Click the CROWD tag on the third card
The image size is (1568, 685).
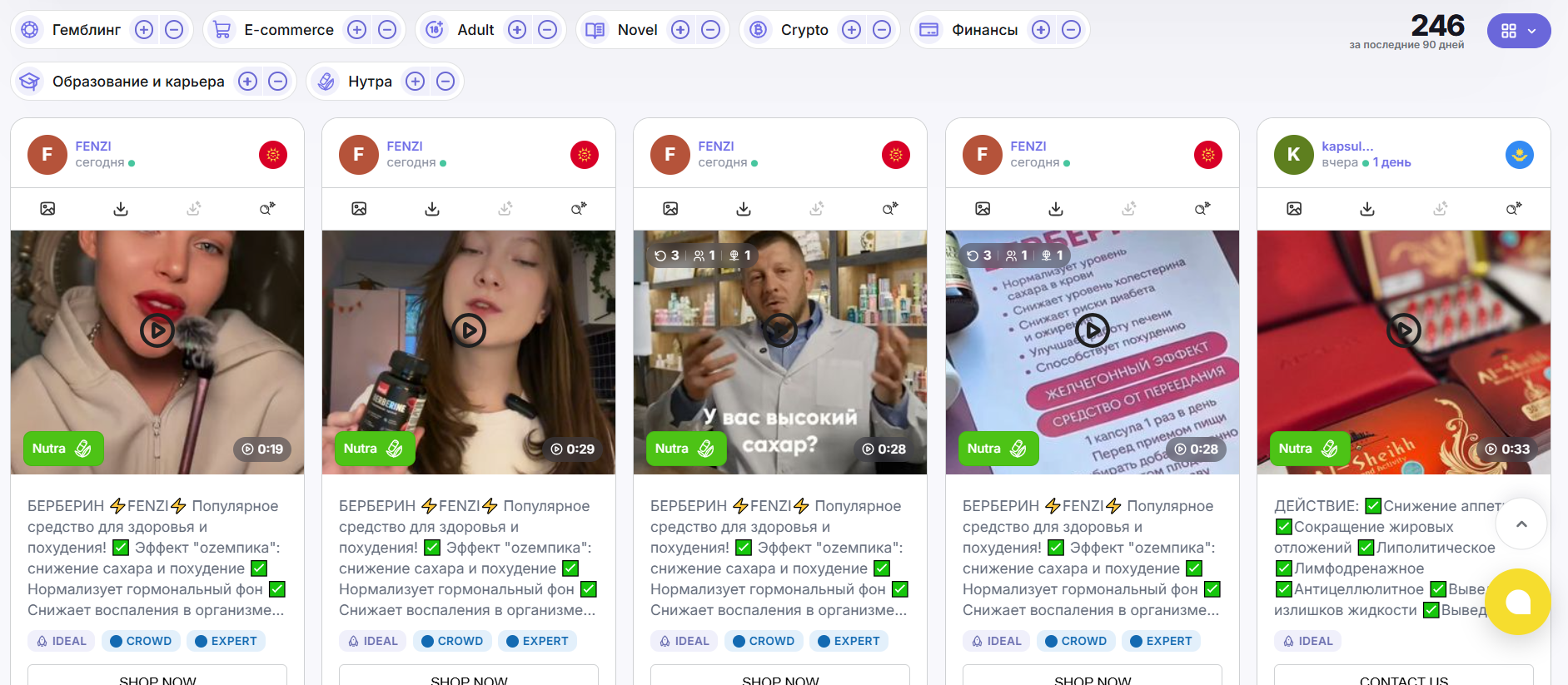click(762, 641)
